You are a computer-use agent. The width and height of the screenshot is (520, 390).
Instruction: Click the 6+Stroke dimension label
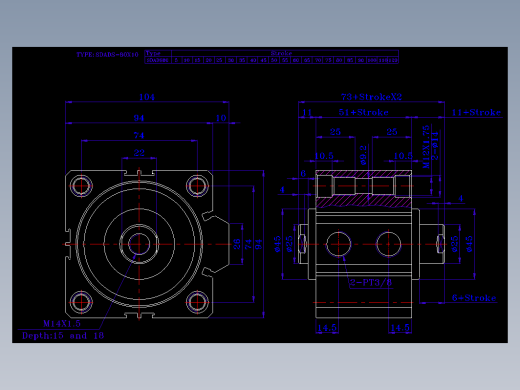pos(474,298)
